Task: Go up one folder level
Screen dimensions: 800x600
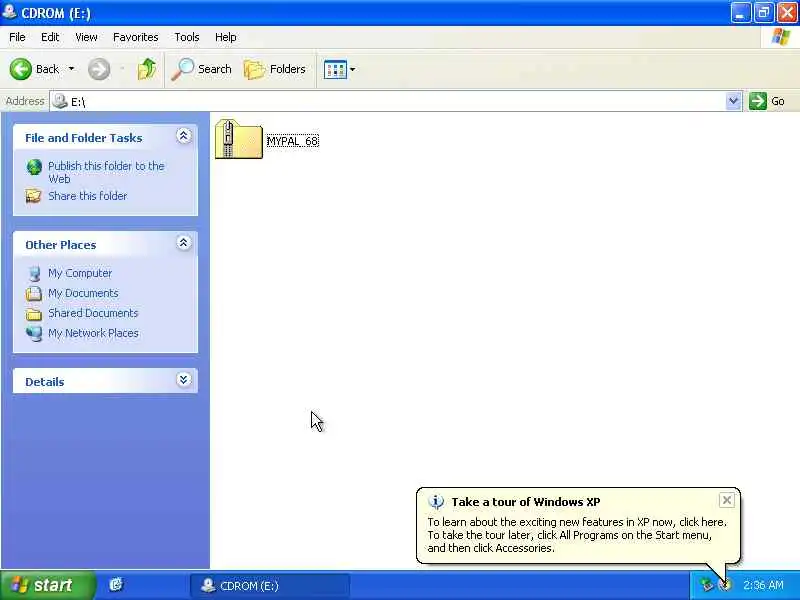Action: point(147,69)
